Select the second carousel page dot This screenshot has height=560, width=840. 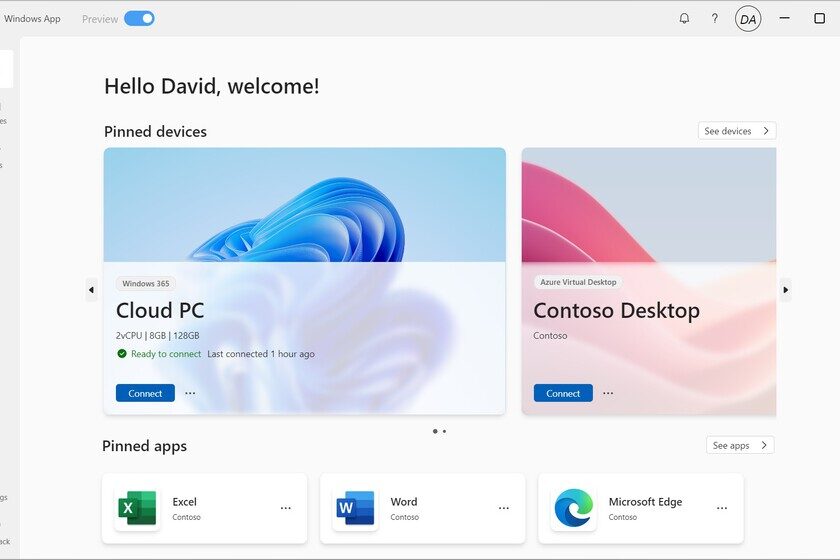444,431
